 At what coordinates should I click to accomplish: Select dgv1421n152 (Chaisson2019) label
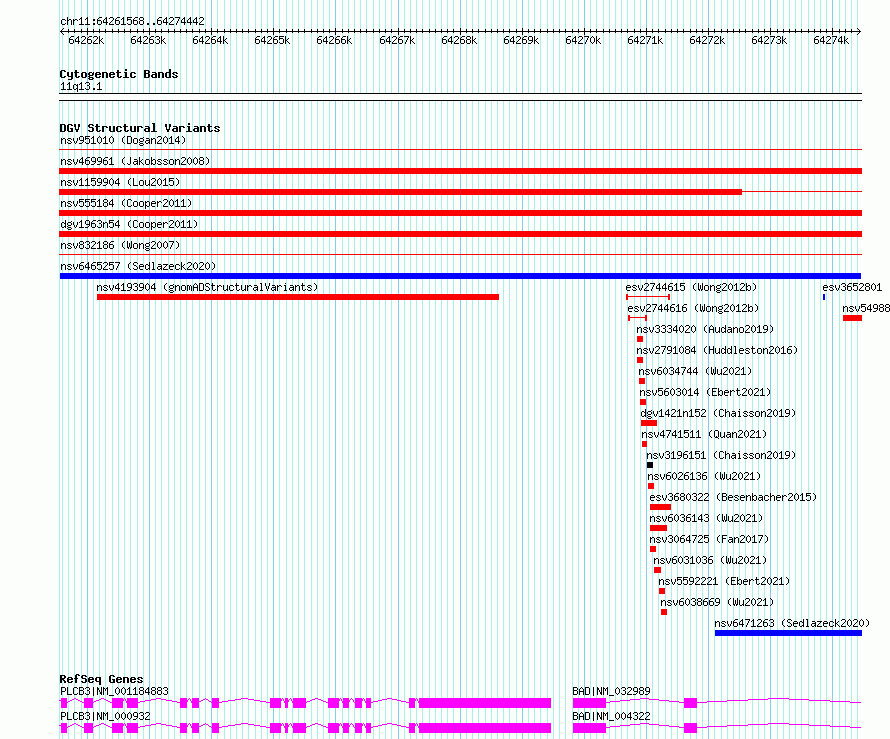tap(718, 413)
